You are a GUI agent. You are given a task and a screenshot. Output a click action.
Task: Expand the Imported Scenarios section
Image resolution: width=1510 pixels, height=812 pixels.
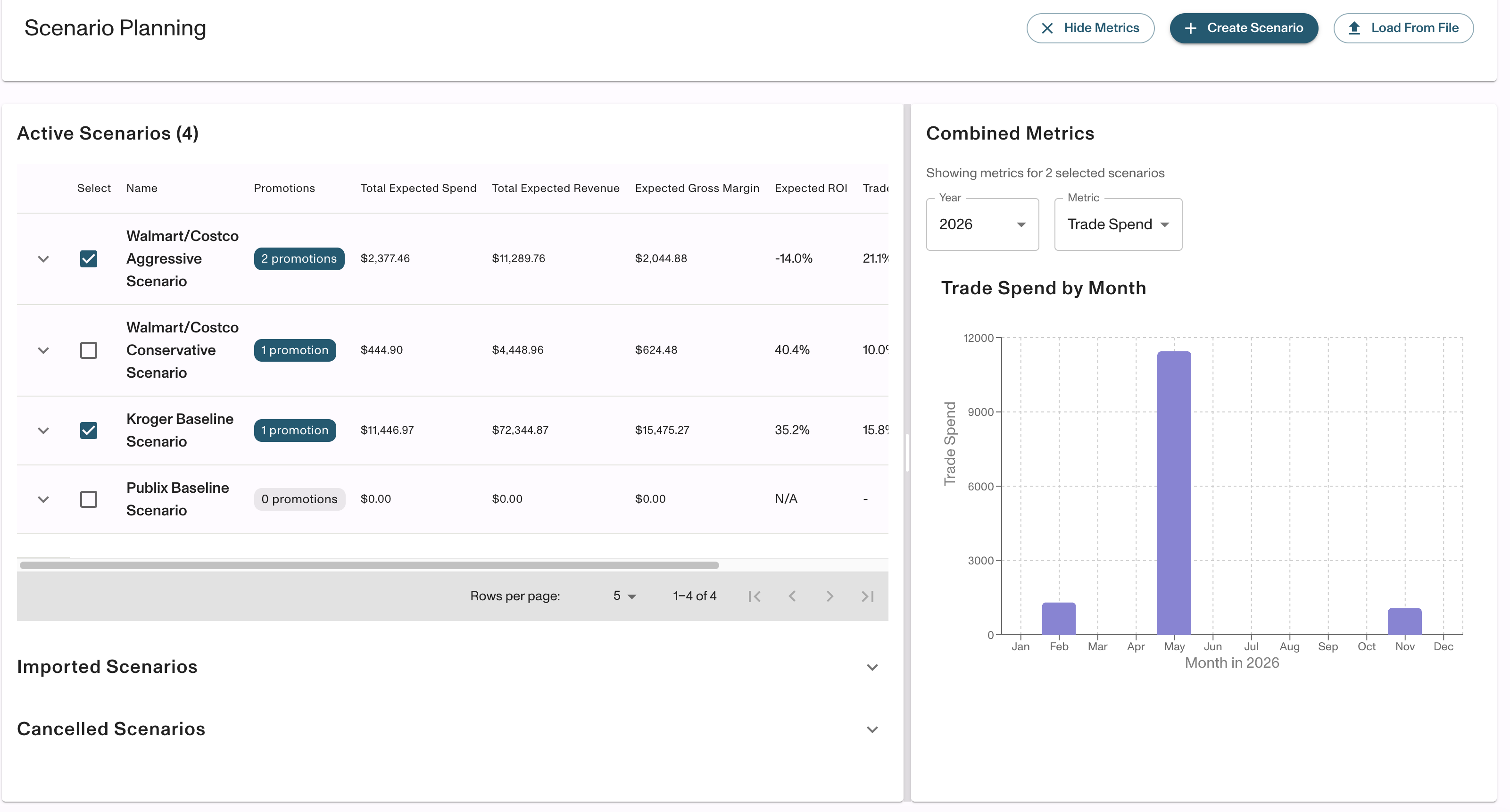871,667
